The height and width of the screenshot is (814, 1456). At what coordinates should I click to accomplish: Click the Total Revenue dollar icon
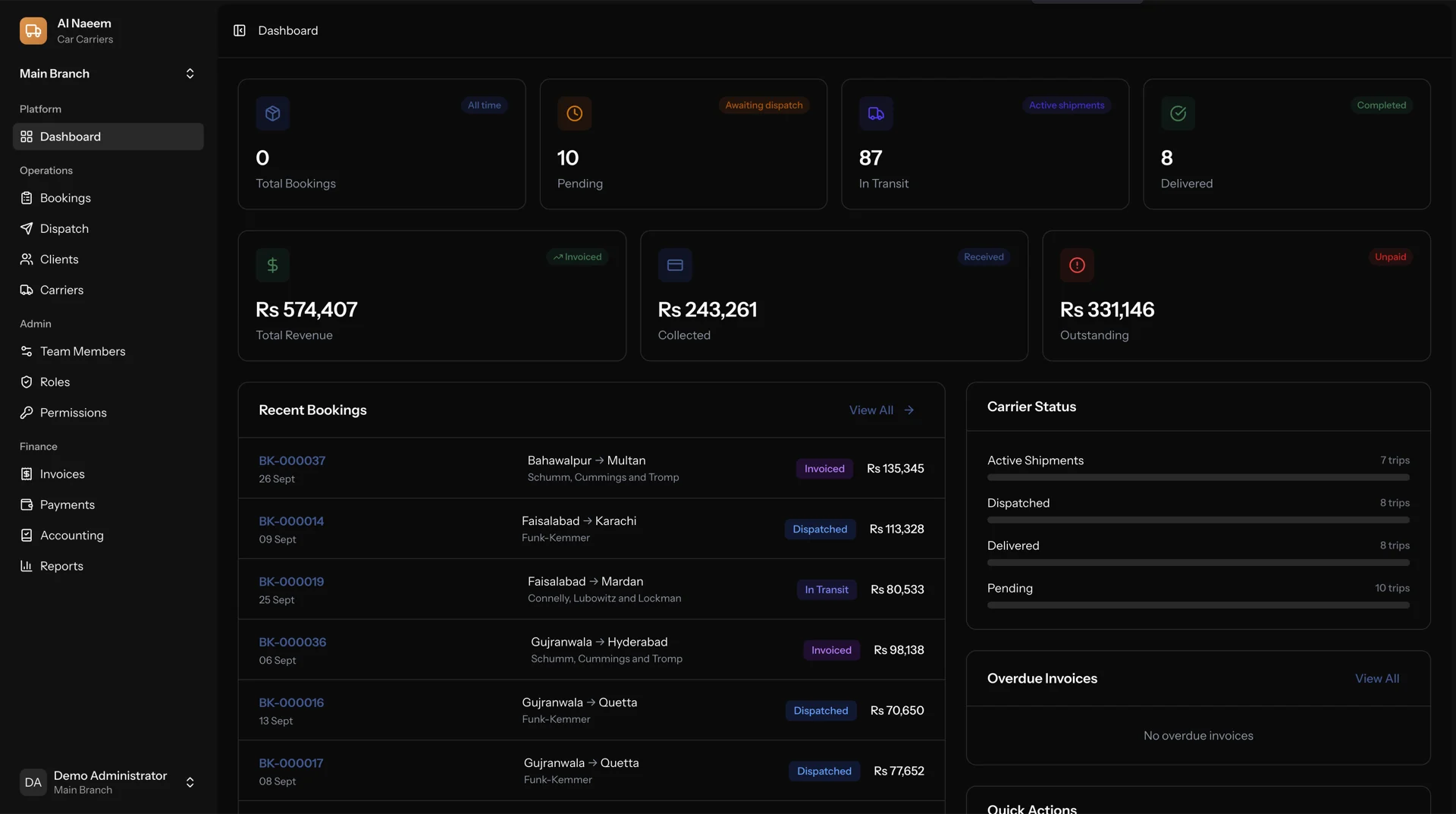tap(272, 265)
